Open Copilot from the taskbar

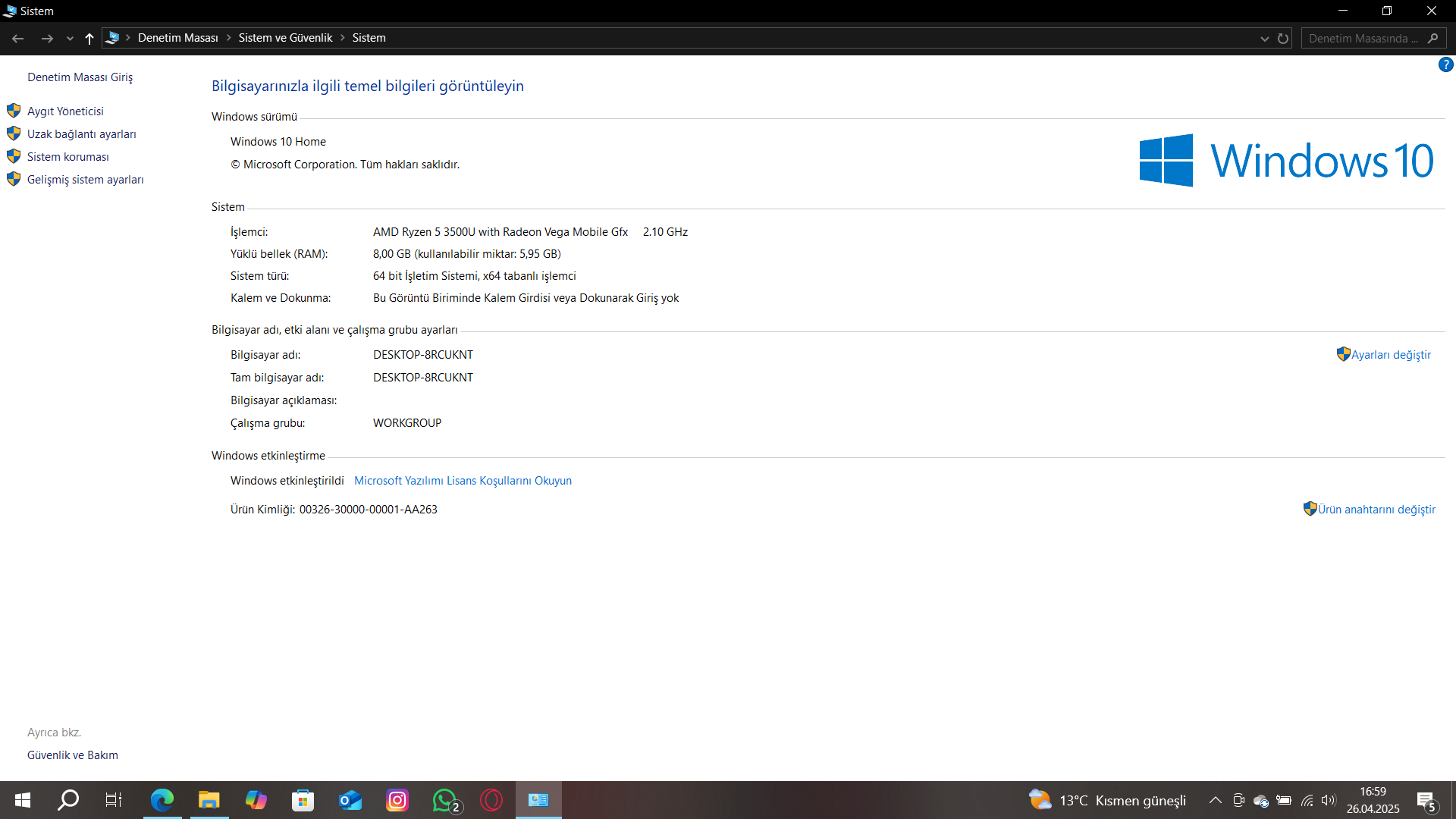click(256, 800)
